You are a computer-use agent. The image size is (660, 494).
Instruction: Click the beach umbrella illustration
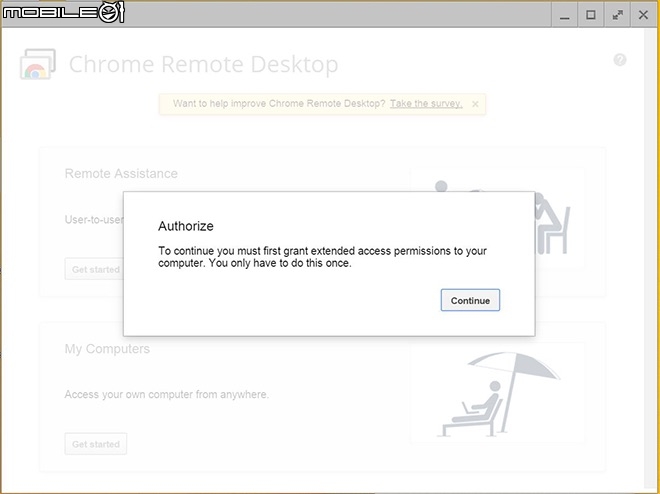pos(498,393)
